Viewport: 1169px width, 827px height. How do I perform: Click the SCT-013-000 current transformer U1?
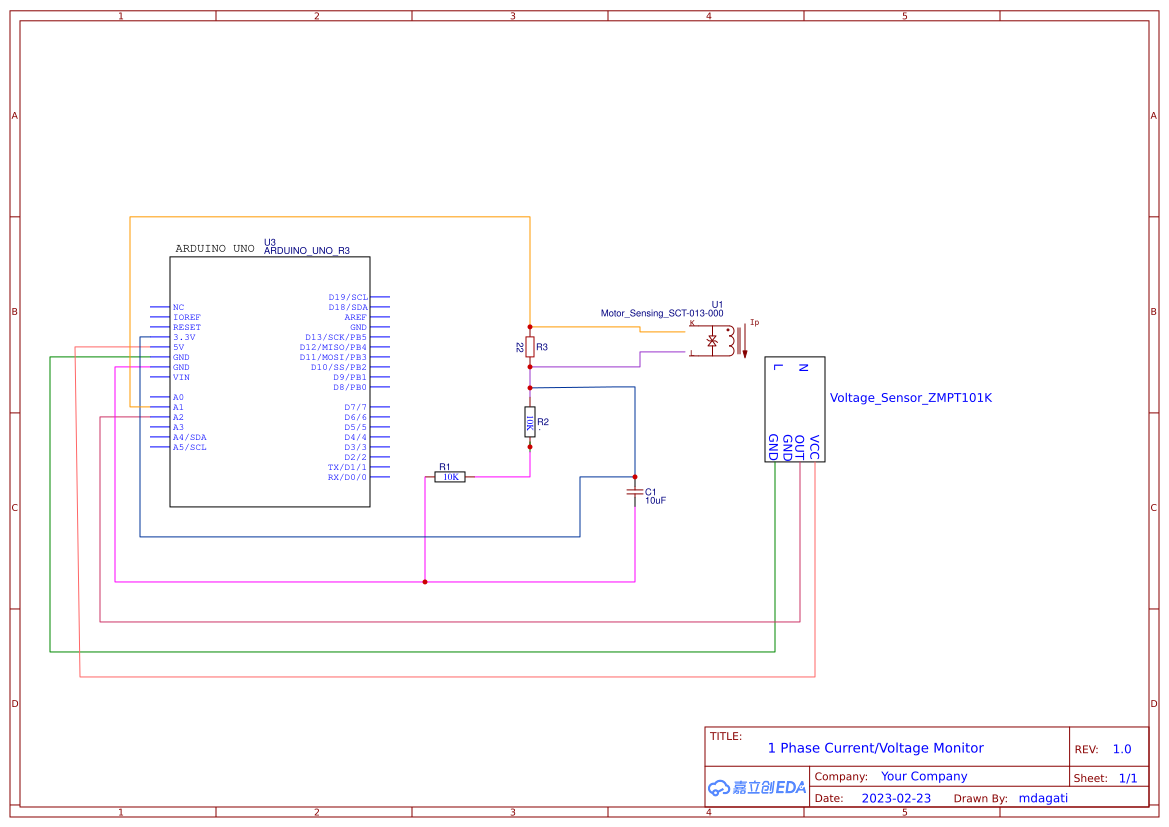coord(713,342)
